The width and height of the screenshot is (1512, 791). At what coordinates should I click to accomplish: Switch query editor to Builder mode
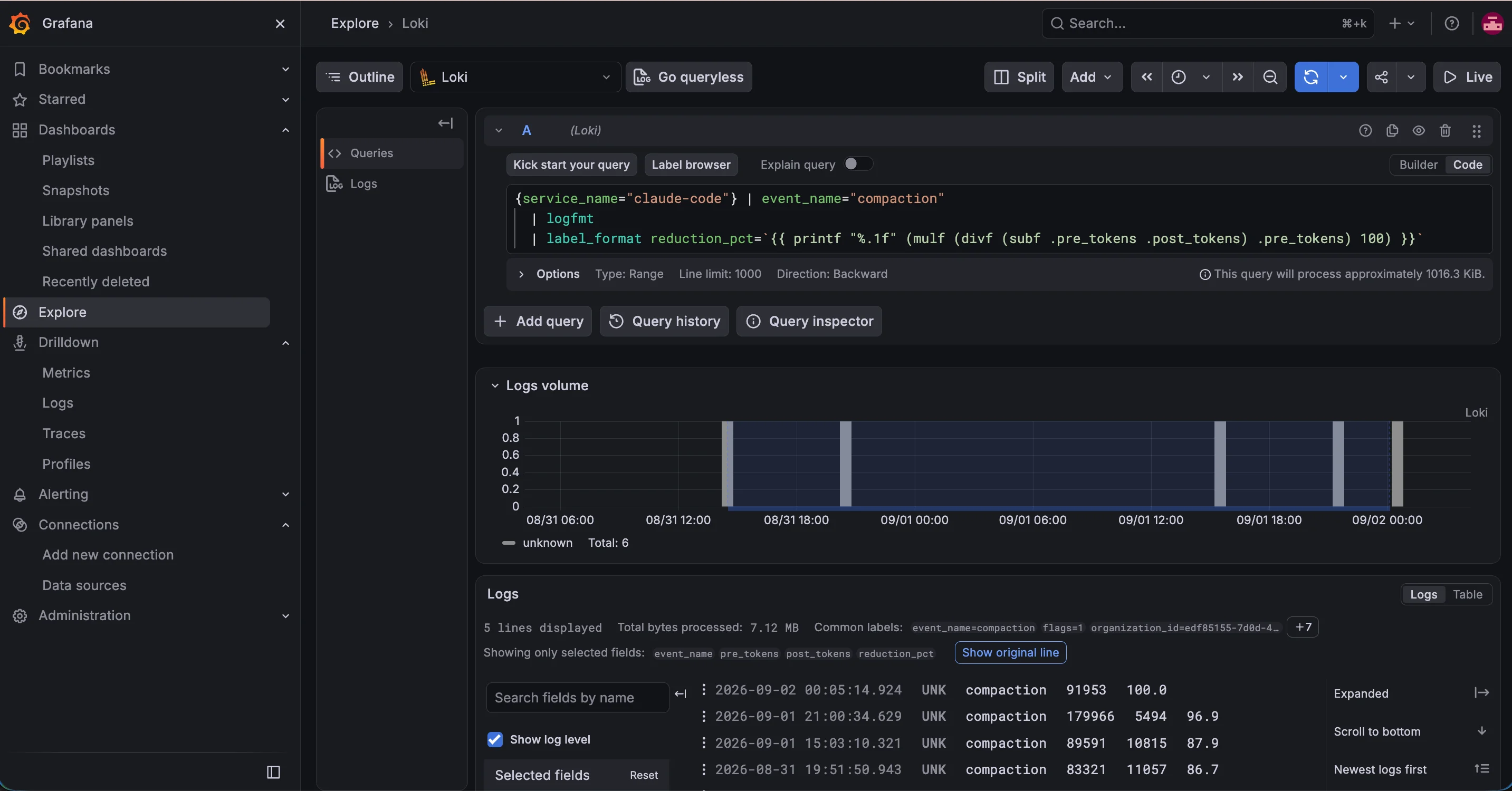click(1418, 165)
